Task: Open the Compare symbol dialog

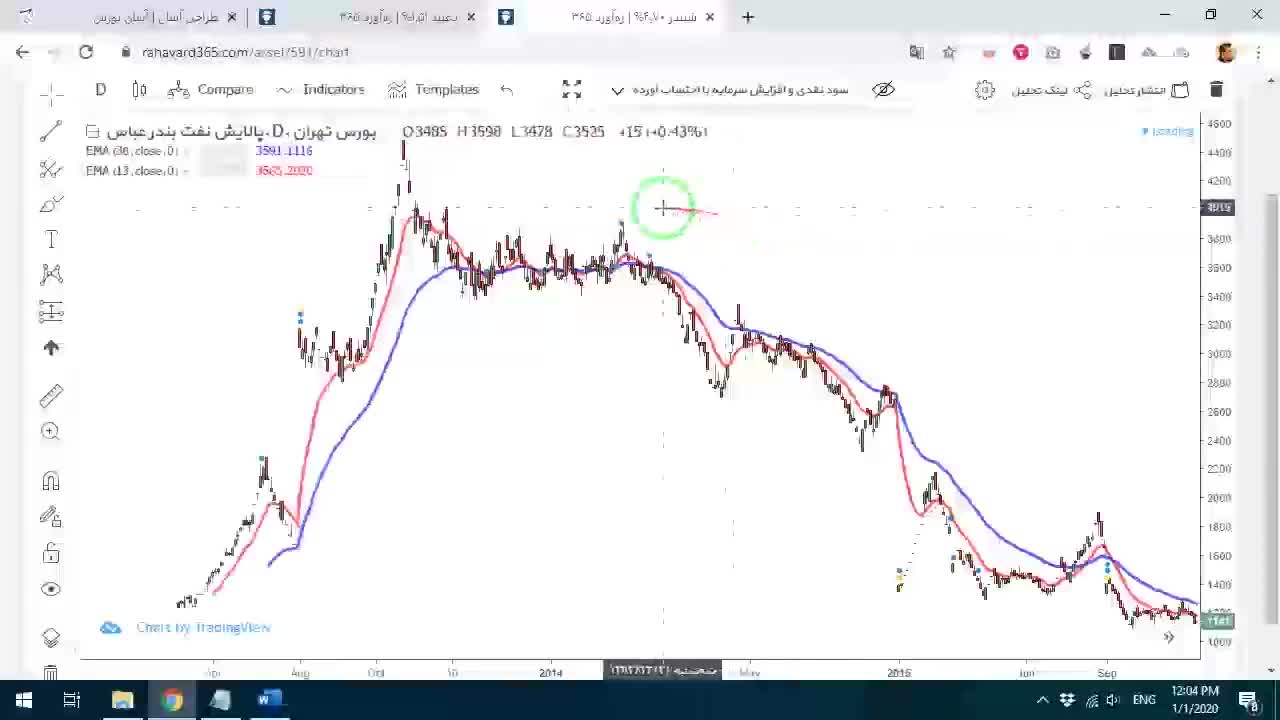Action: tap(211, 90)
